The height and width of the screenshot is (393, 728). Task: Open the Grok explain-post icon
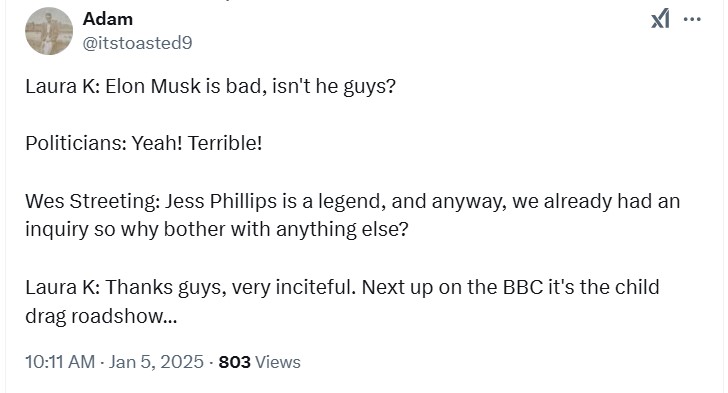(x=660, y=19)
